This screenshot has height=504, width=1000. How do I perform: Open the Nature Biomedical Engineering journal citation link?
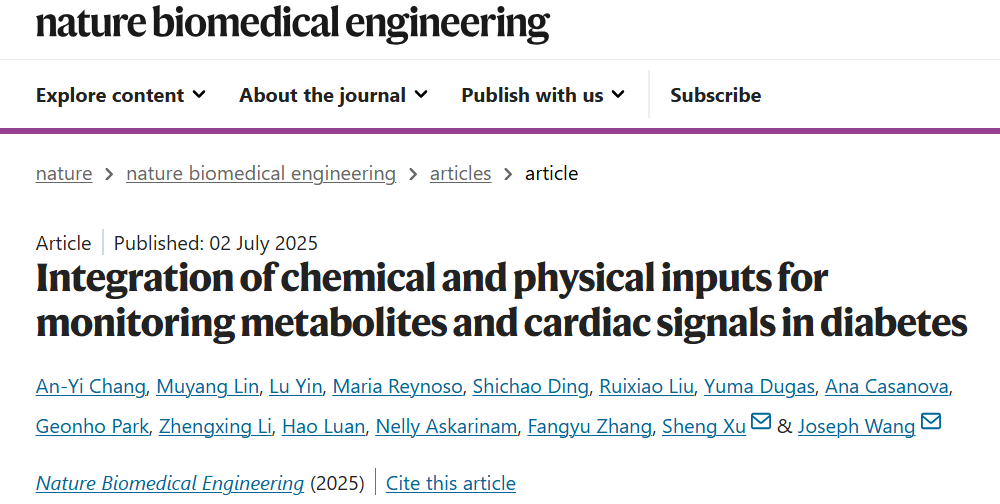tap(170, 483)
